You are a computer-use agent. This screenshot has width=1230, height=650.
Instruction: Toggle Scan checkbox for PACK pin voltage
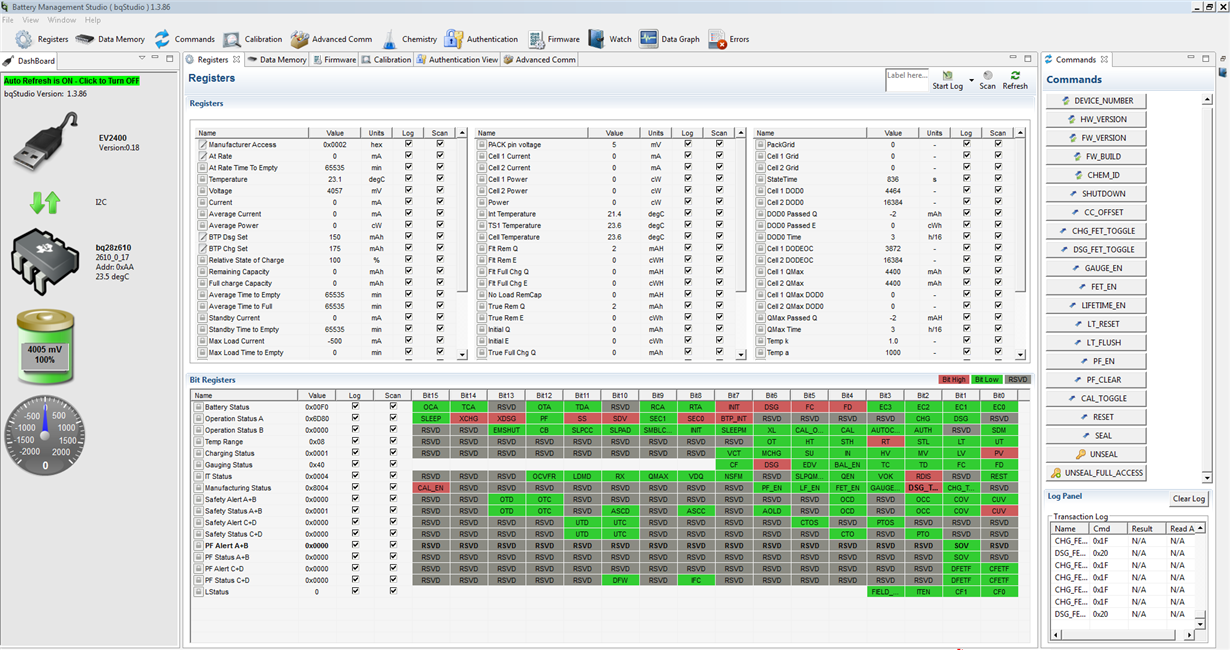tap(719, 144)
